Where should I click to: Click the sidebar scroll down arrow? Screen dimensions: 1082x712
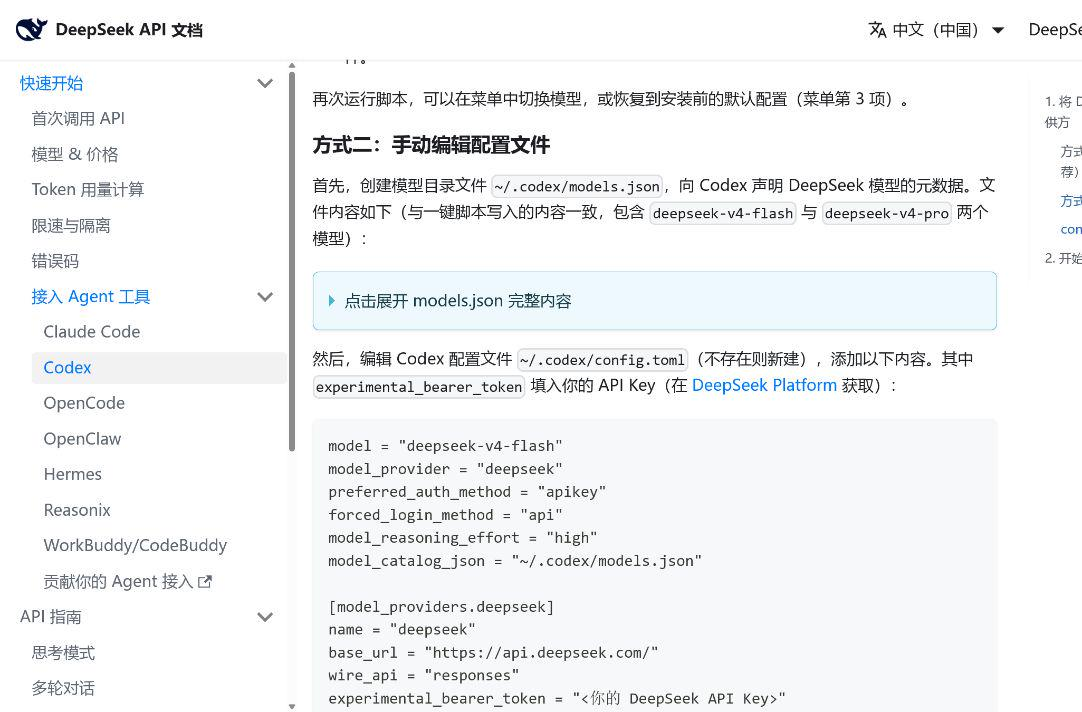click(292, 706)
